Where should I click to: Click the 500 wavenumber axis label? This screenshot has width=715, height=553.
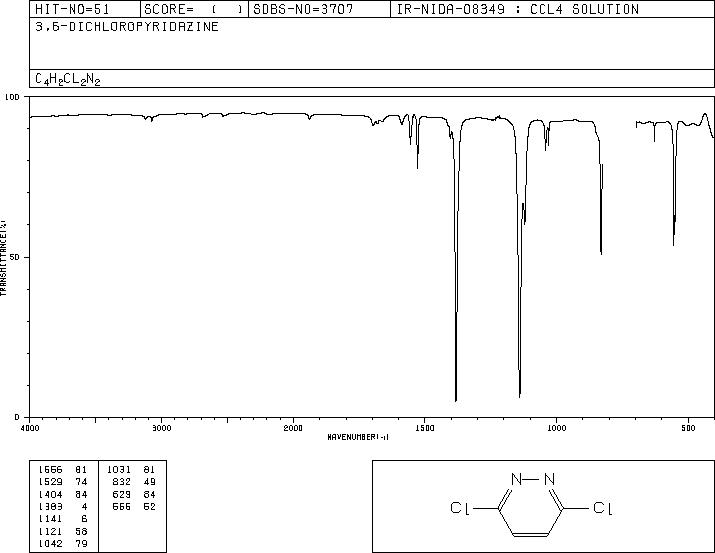pos(688,428)
